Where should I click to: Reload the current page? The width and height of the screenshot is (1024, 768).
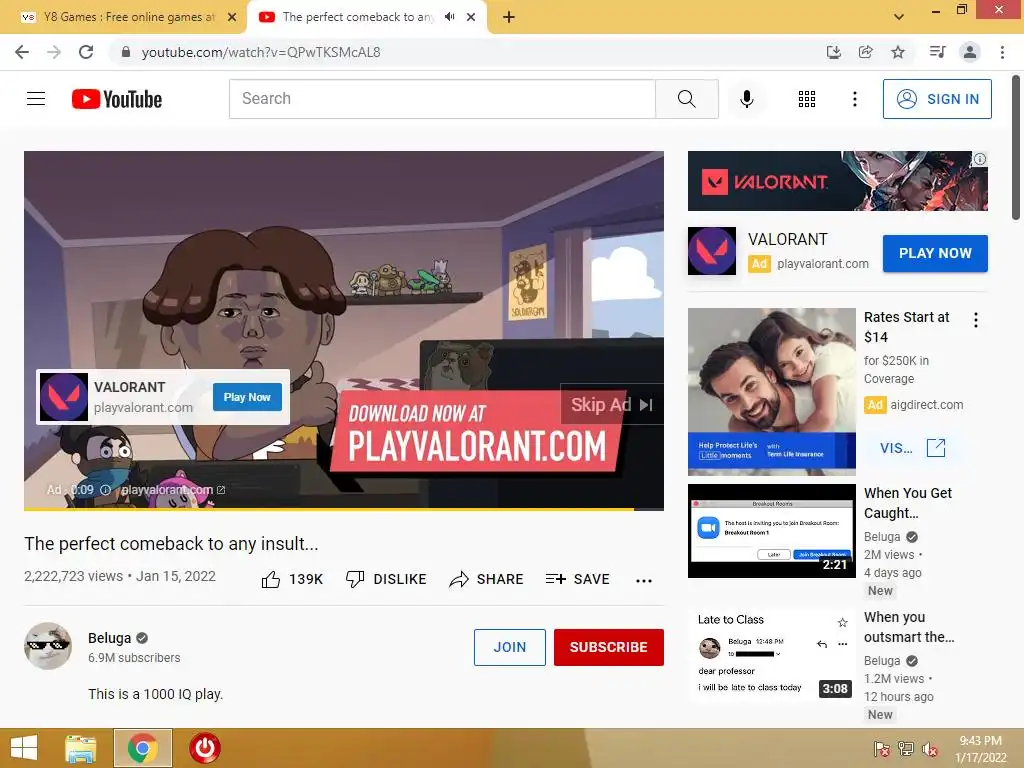86,52
